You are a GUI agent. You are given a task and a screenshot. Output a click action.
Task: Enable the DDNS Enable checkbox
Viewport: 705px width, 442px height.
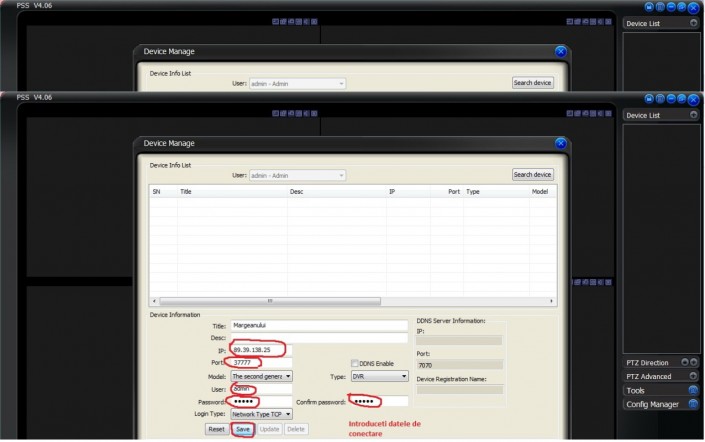(355, 363)
